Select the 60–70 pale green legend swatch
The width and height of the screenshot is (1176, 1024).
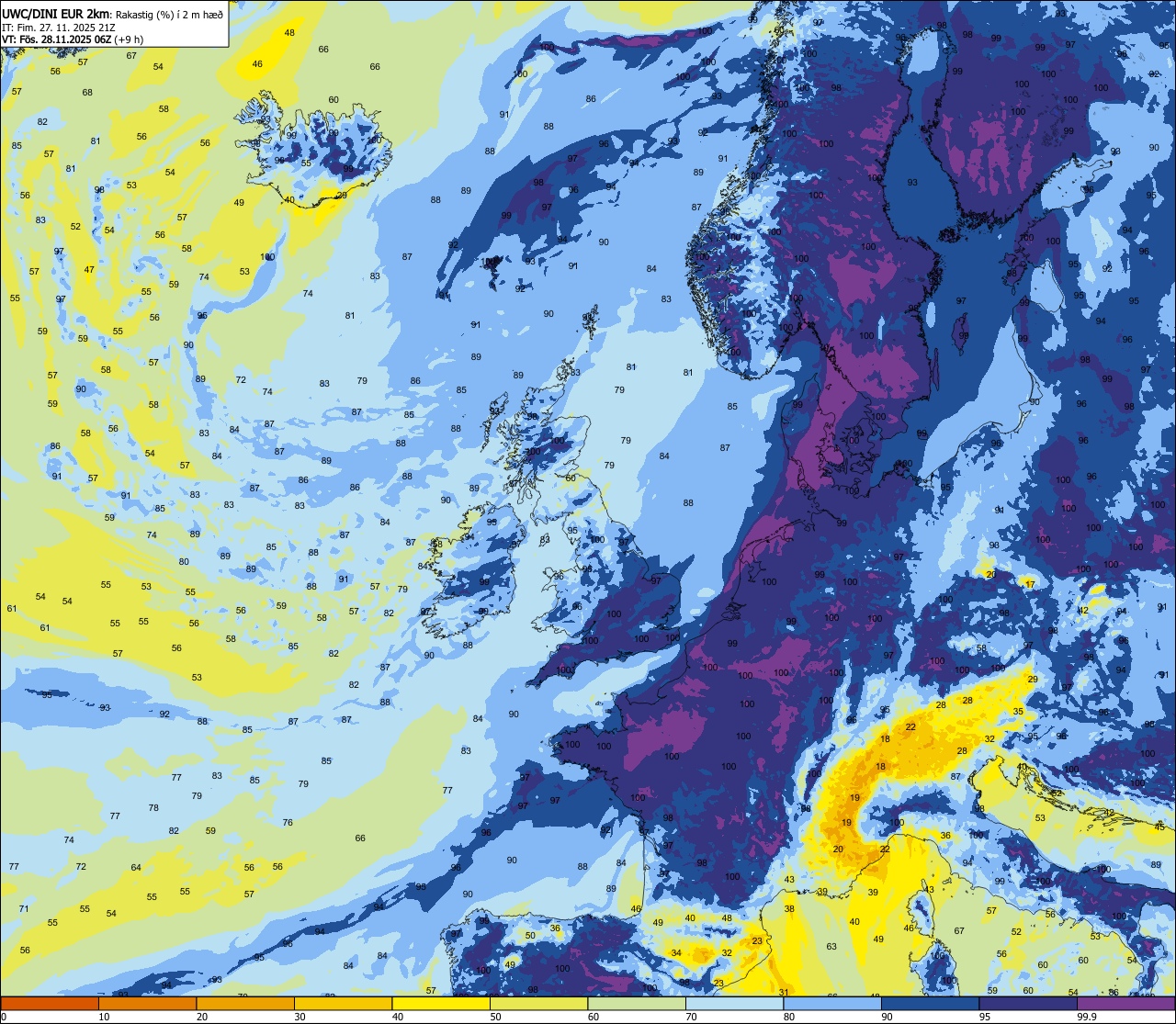pyautogui.click(x=637, y=1003)
